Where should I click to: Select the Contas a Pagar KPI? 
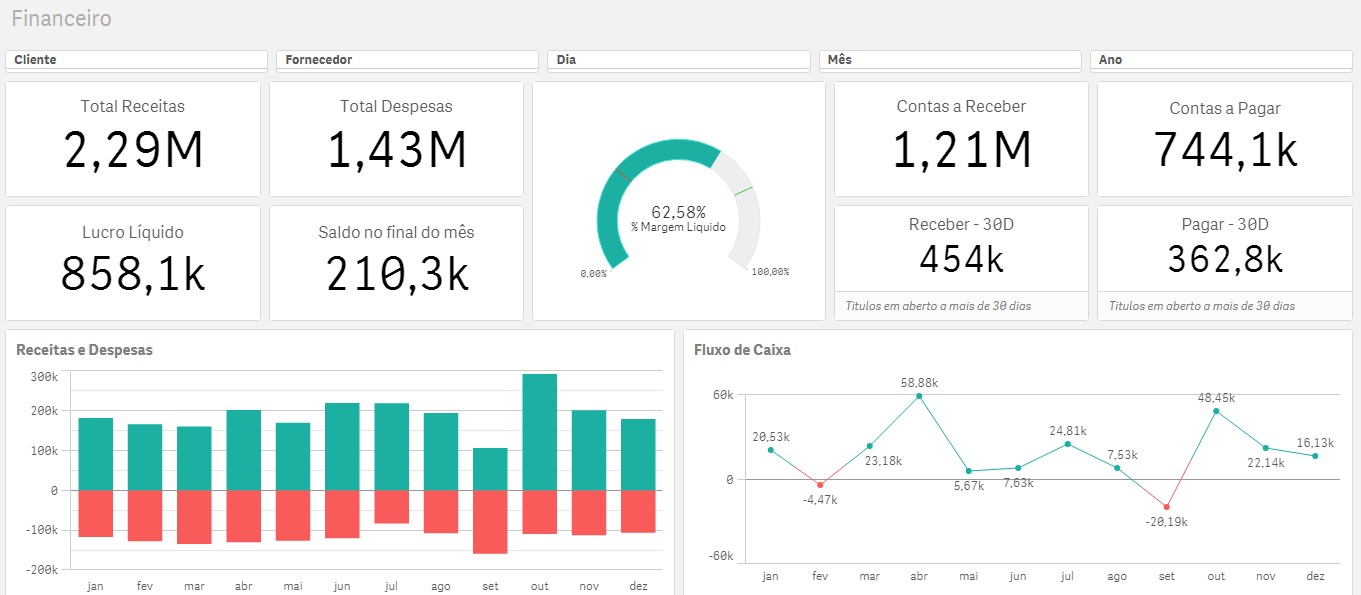(x=1225, y=139)
